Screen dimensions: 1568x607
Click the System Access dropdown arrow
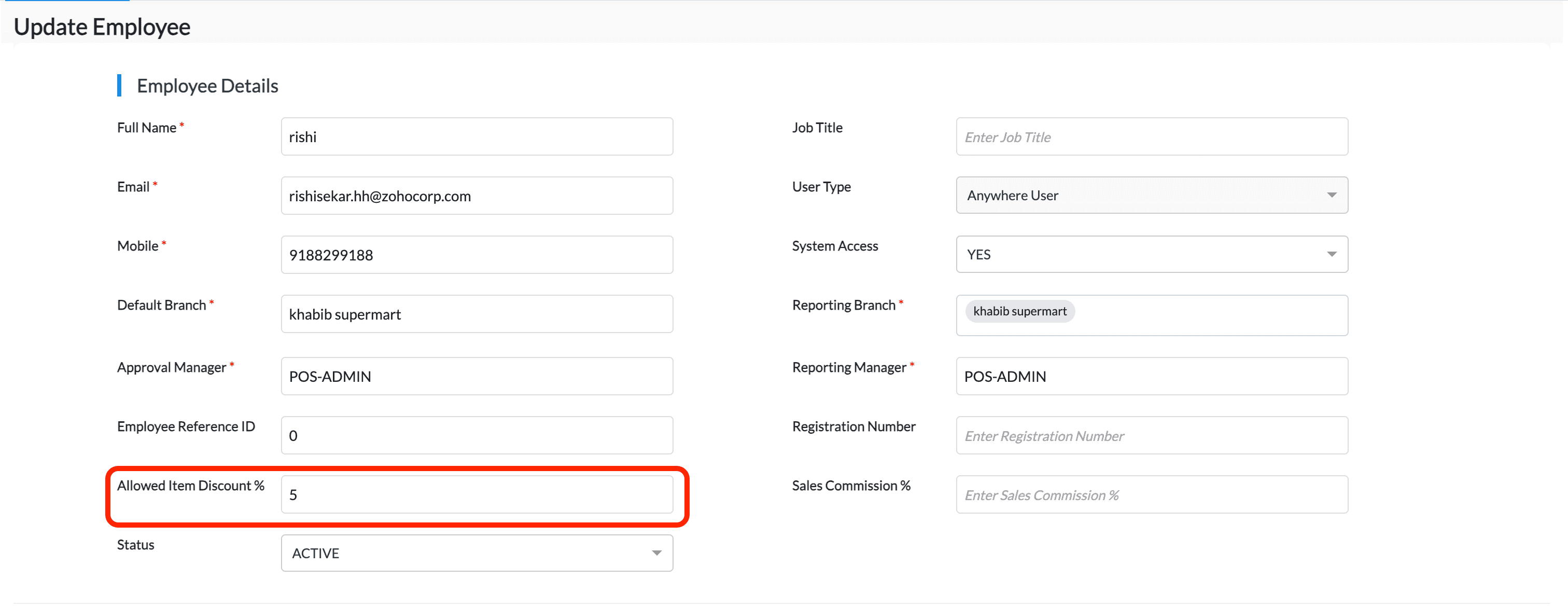click(x=1331, y=254)
